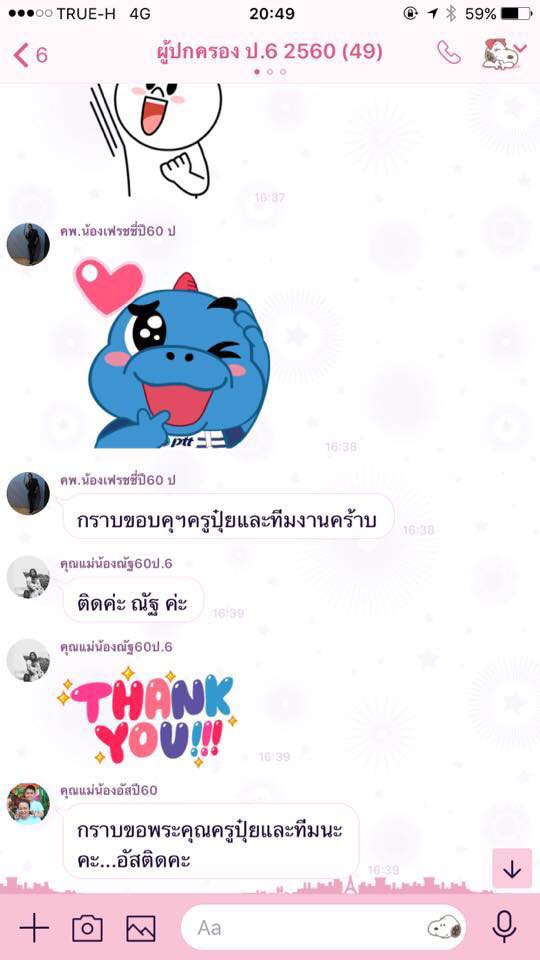Open the THANK YOU!!! sticker
540x960 pixels.
coord(147,716)
